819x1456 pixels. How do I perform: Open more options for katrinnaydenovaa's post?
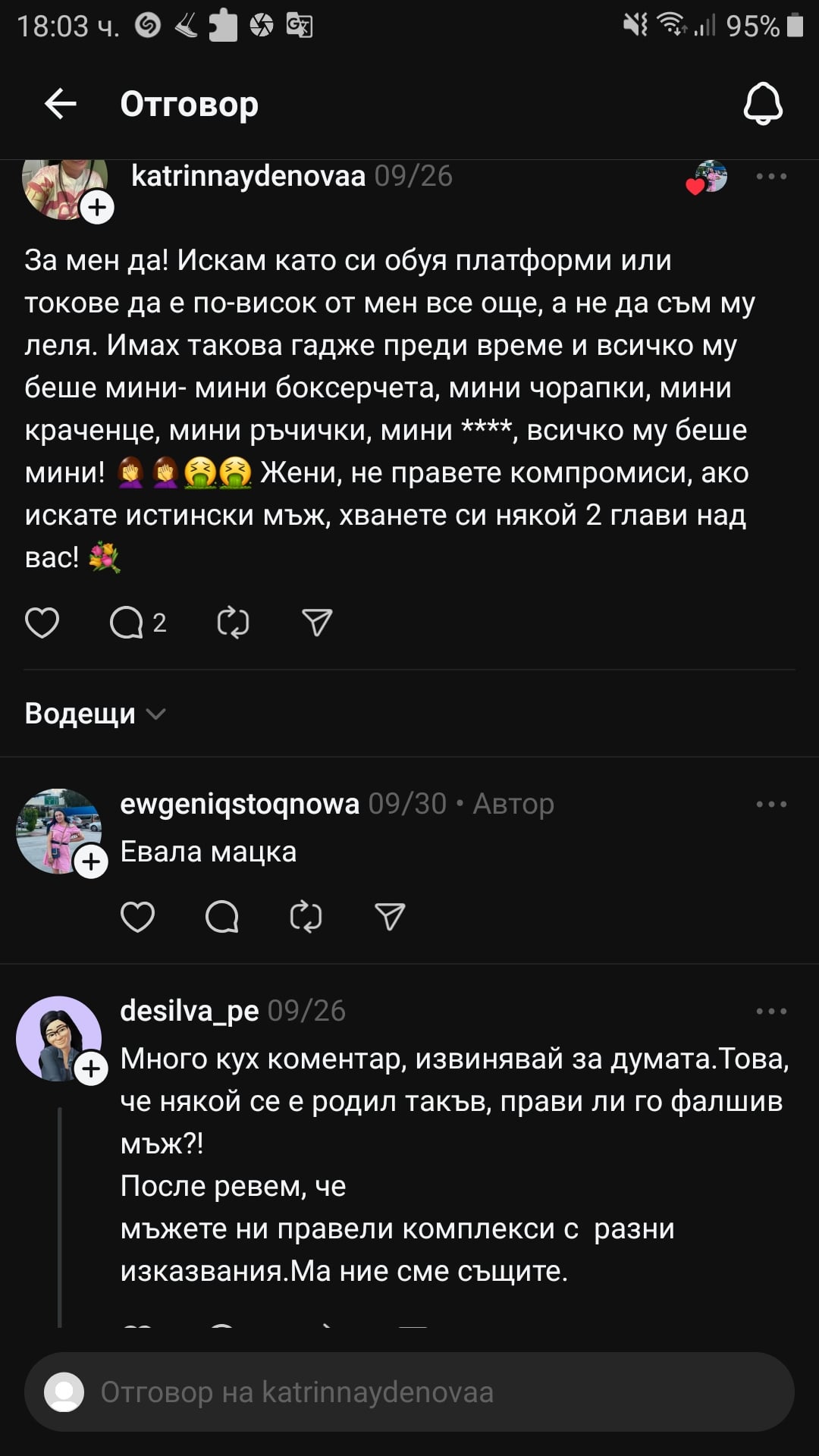pyautogui.click(x=771, y=177)
